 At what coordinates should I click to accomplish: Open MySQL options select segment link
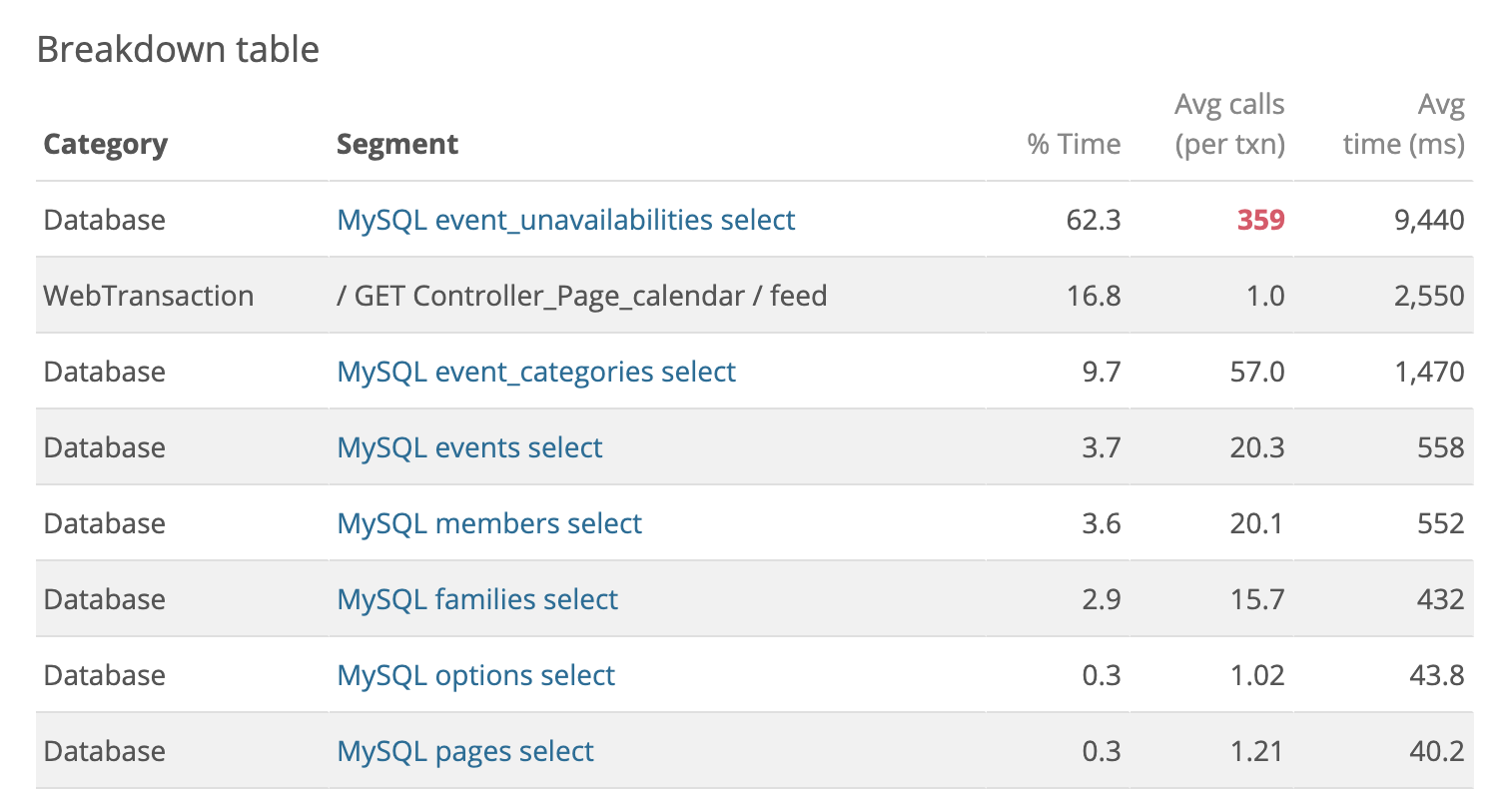[x=476, y=675]
